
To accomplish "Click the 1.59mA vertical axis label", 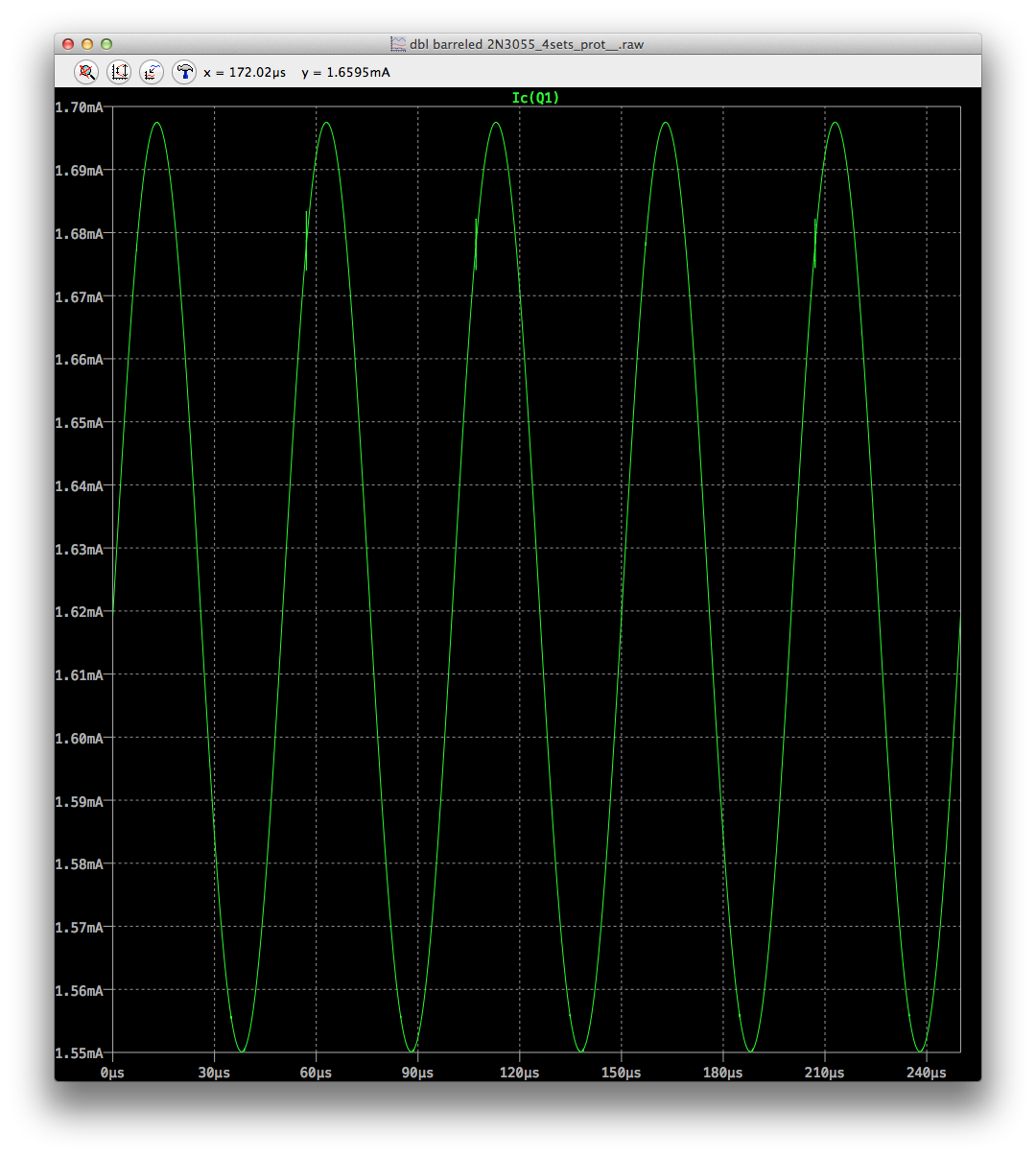I will coord(79,801).
